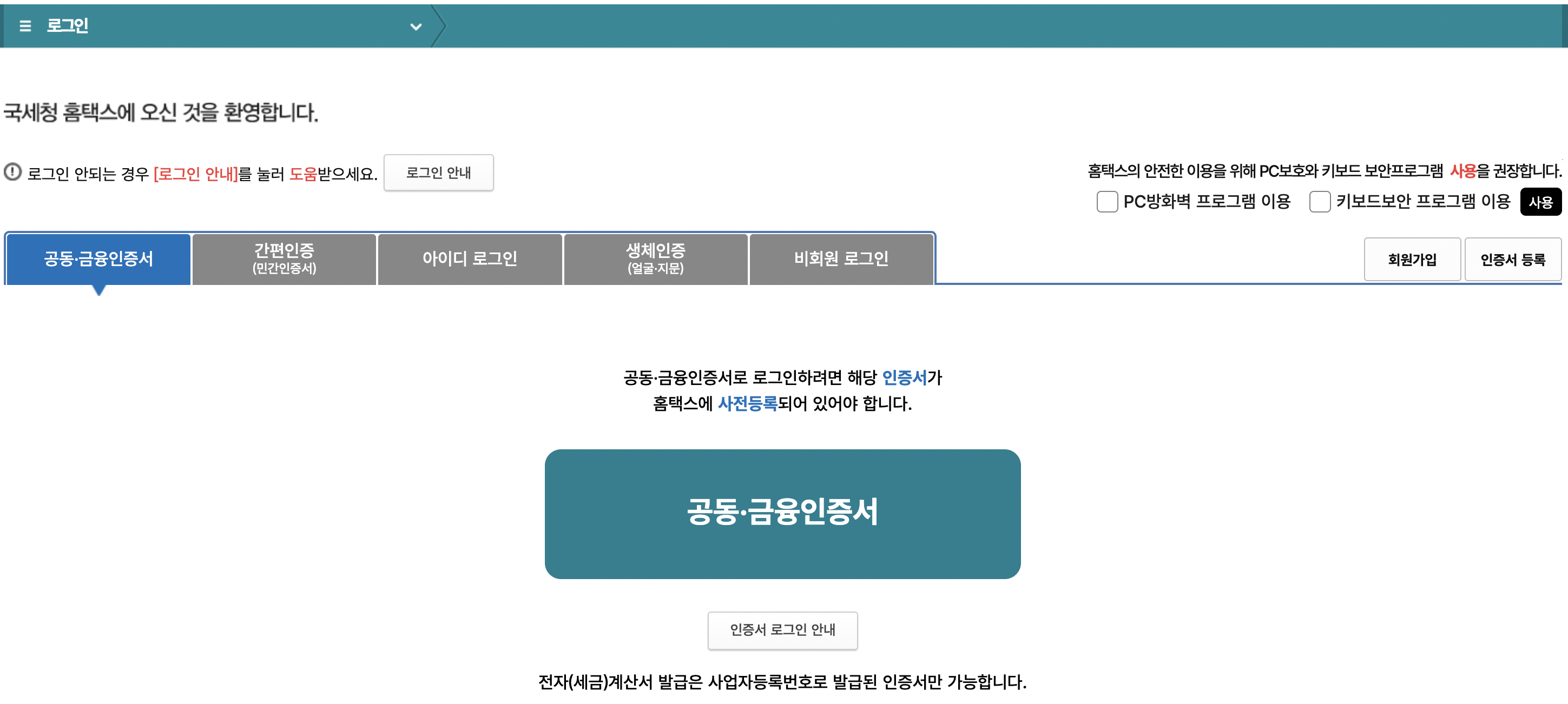Click the 로그인 title in header

[x=68, y=25]
